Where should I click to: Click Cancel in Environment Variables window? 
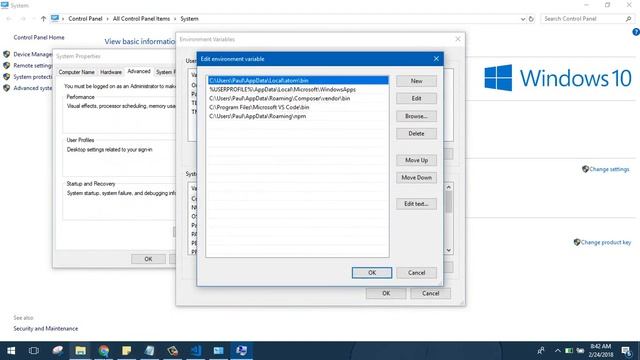[431, 293]
